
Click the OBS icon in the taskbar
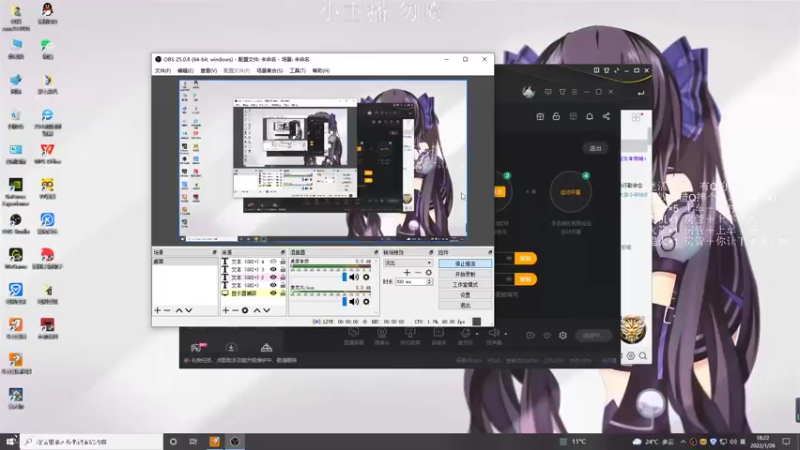coord(235,441)
